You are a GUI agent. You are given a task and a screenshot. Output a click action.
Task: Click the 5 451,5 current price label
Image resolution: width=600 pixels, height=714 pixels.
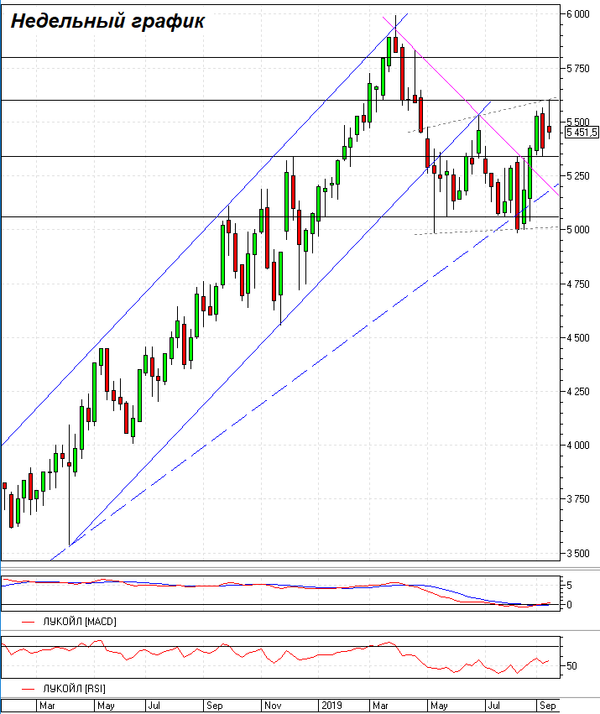click(x=582, y=133)
